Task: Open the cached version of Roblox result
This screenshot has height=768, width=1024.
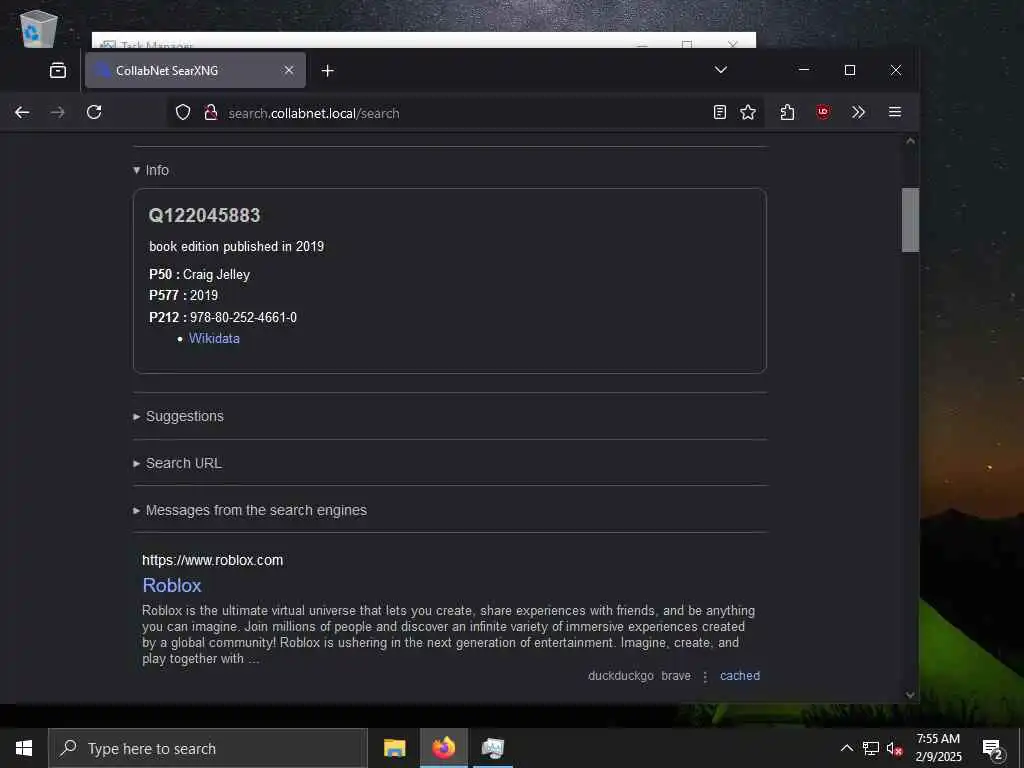Action: (x=740, y=675)
